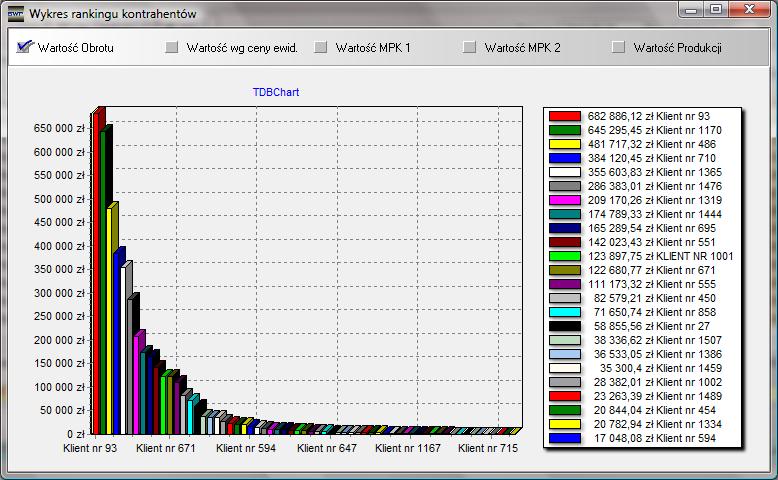778x480 pixels.
Task: Tick the Wartość MPK 1 checkbox
Action: (x=321, y=48)
